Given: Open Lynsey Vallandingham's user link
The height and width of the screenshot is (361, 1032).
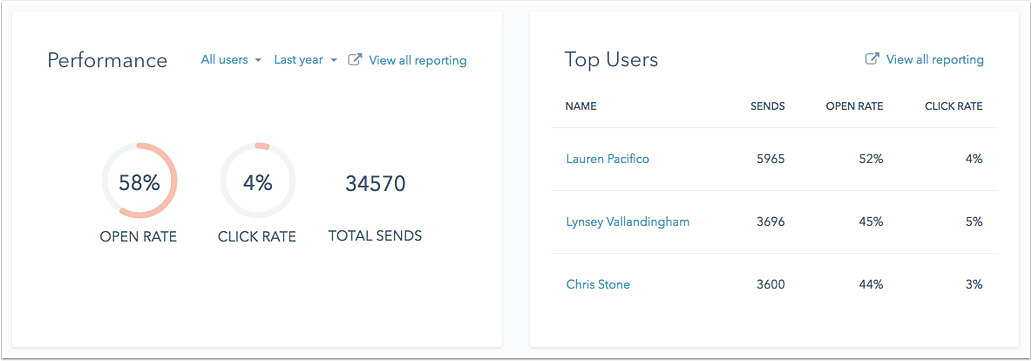Looking at the screenshot, I should 628,222.
